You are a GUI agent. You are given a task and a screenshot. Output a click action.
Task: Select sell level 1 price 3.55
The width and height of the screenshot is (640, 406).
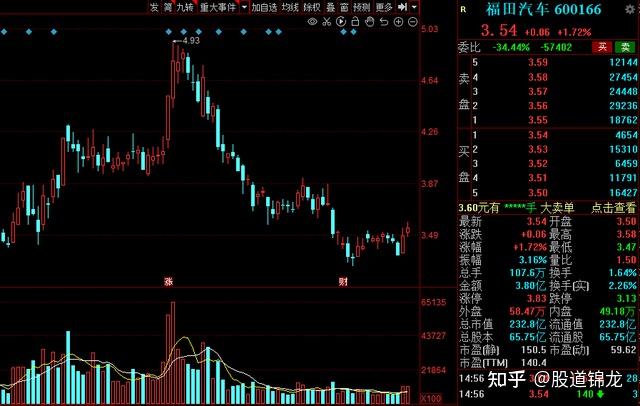click(x=538, y=120)
